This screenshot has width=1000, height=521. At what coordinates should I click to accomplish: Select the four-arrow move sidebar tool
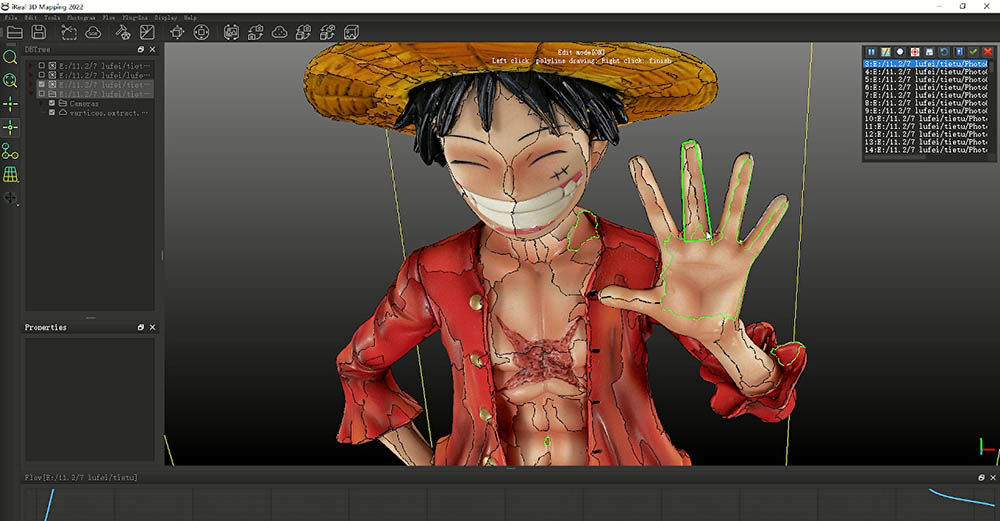(x=10, y=198)
